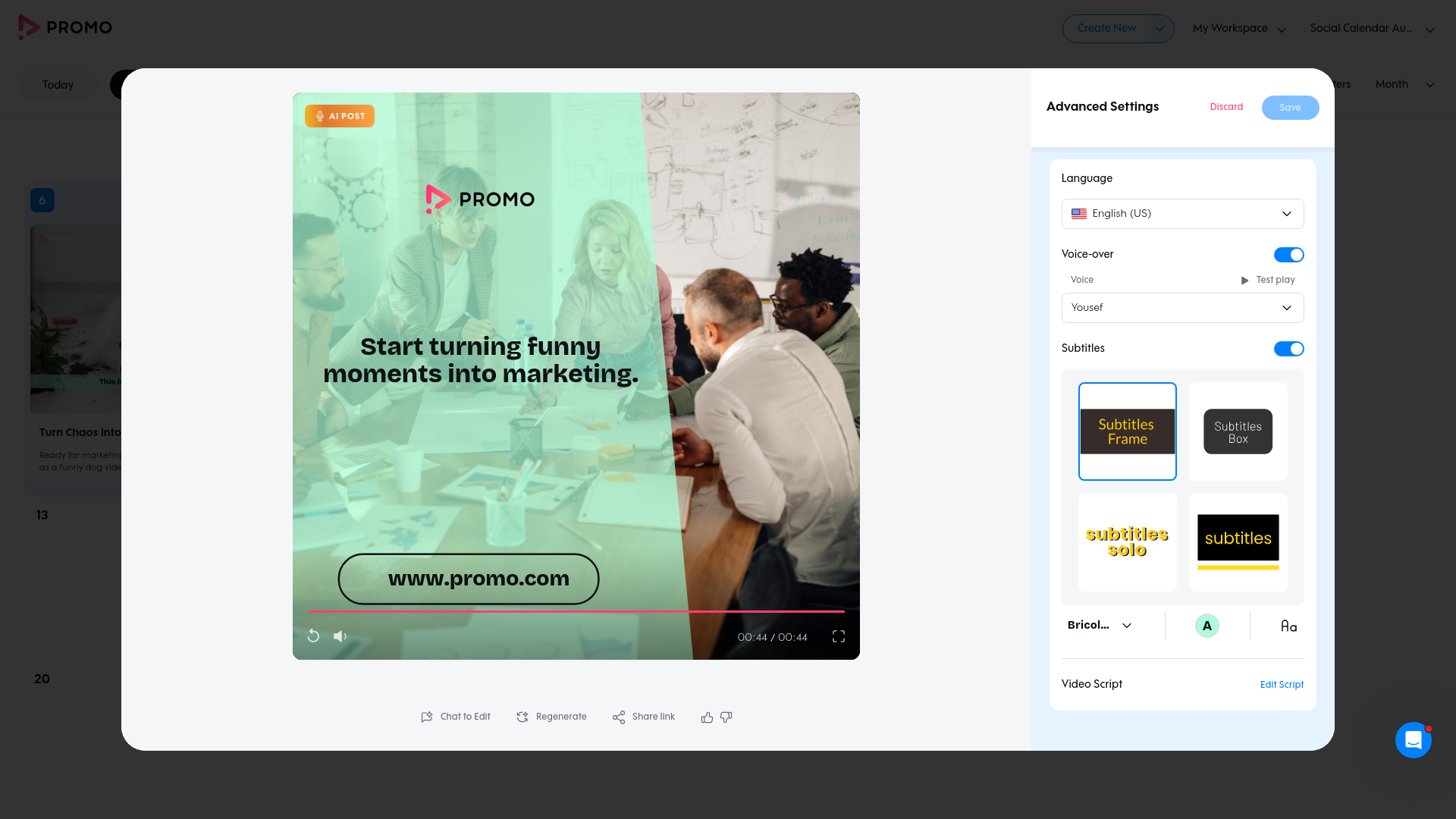Open the chat support bubble
Image resolution: width=1456 pixels, height=819 pixels.
pos(1414,740)
